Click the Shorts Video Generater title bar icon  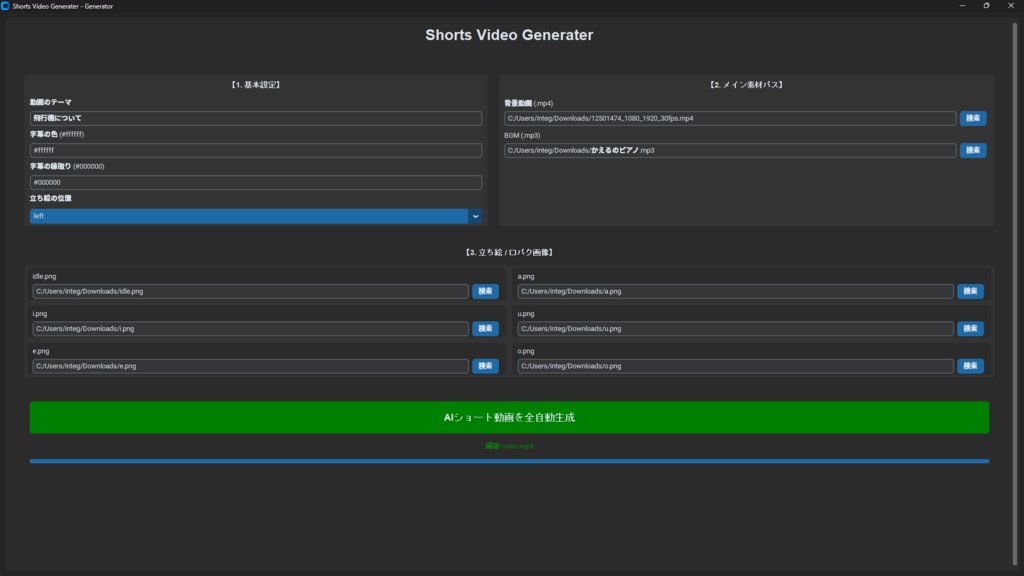[x=8, y=6]
